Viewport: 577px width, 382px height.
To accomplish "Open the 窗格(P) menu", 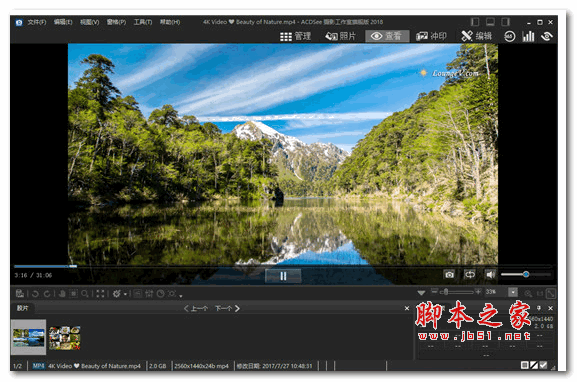I will coord(116,22).
